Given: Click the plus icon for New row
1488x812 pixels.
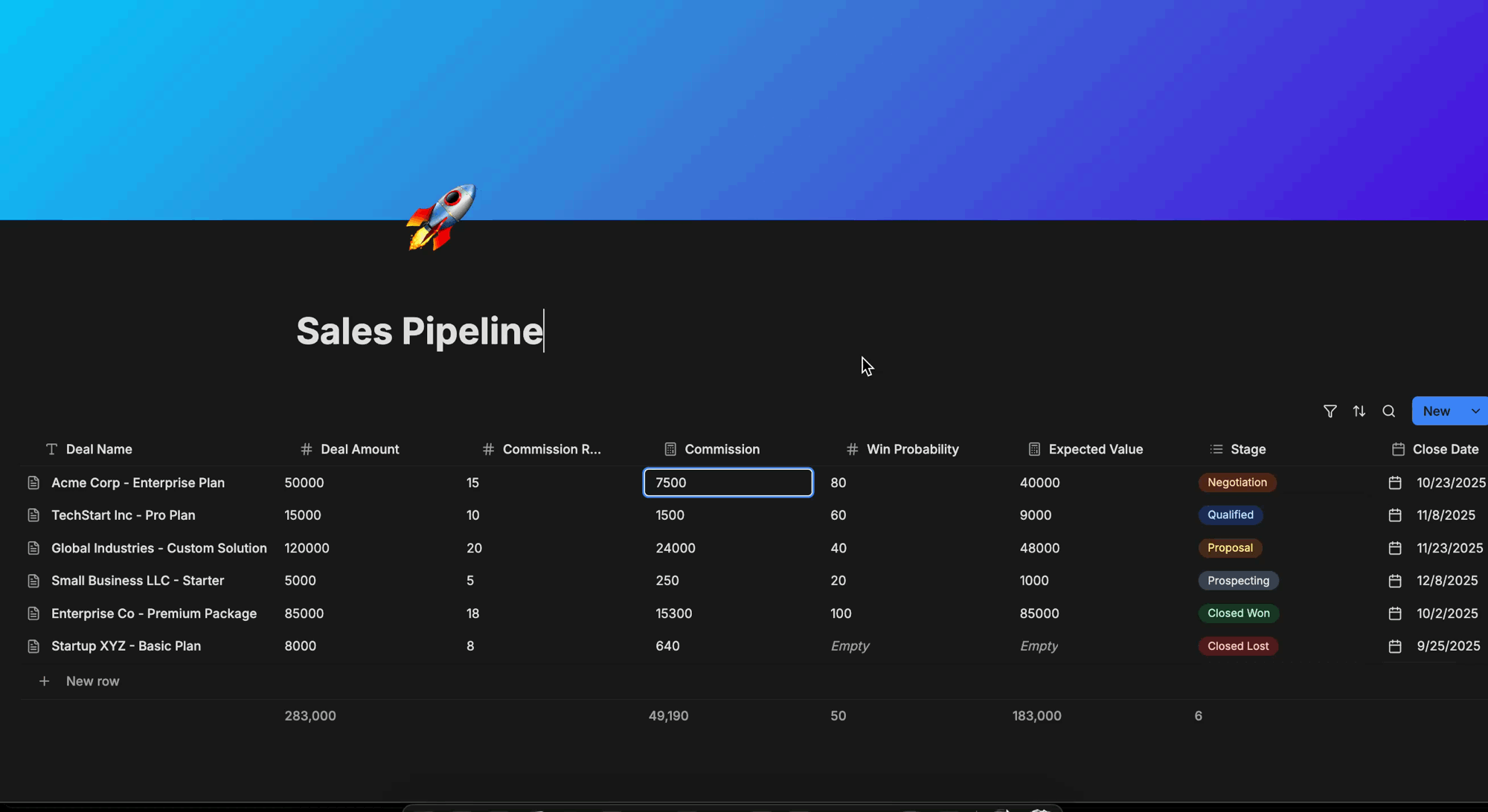Looking at the screenshot, I should [44, 681].
